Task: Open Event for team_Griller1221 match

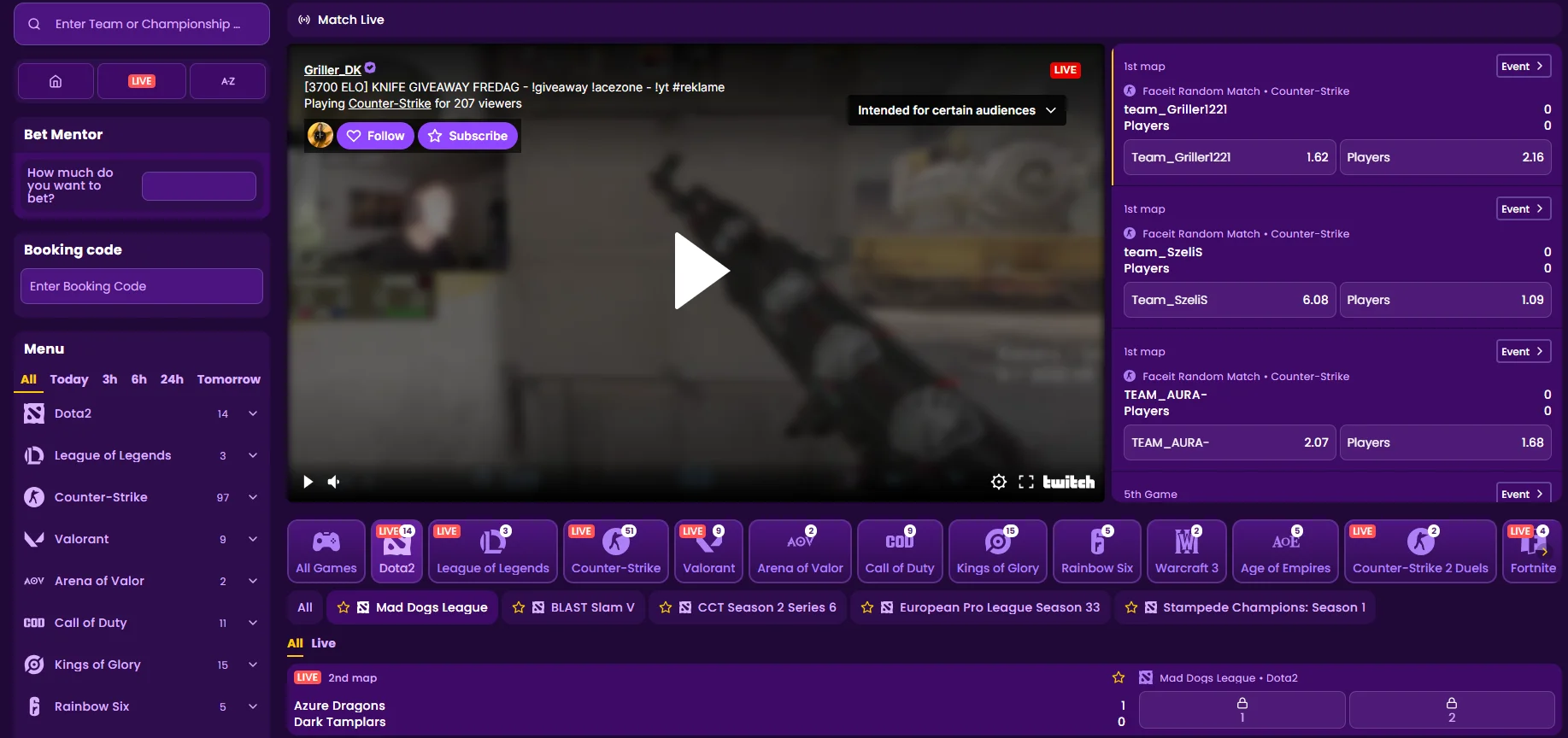Action: pos(1524,67)
